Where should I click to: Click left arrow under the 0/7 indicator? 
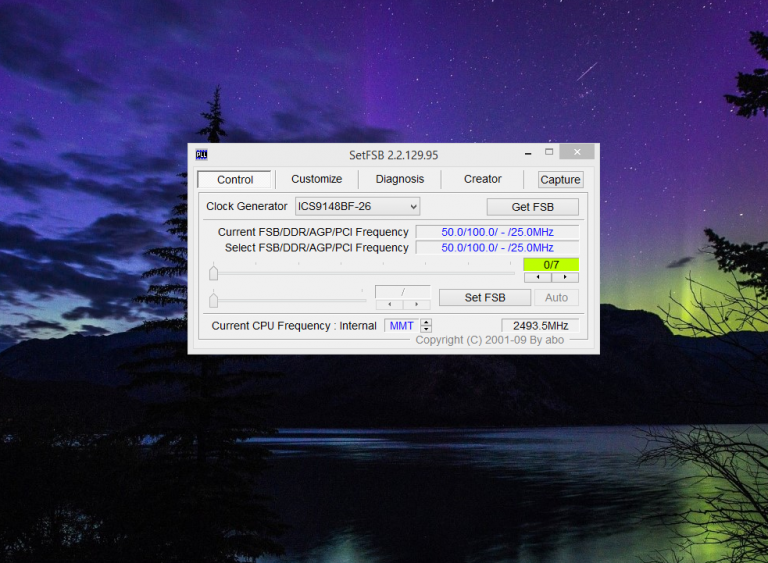click(x=537, y=277)
